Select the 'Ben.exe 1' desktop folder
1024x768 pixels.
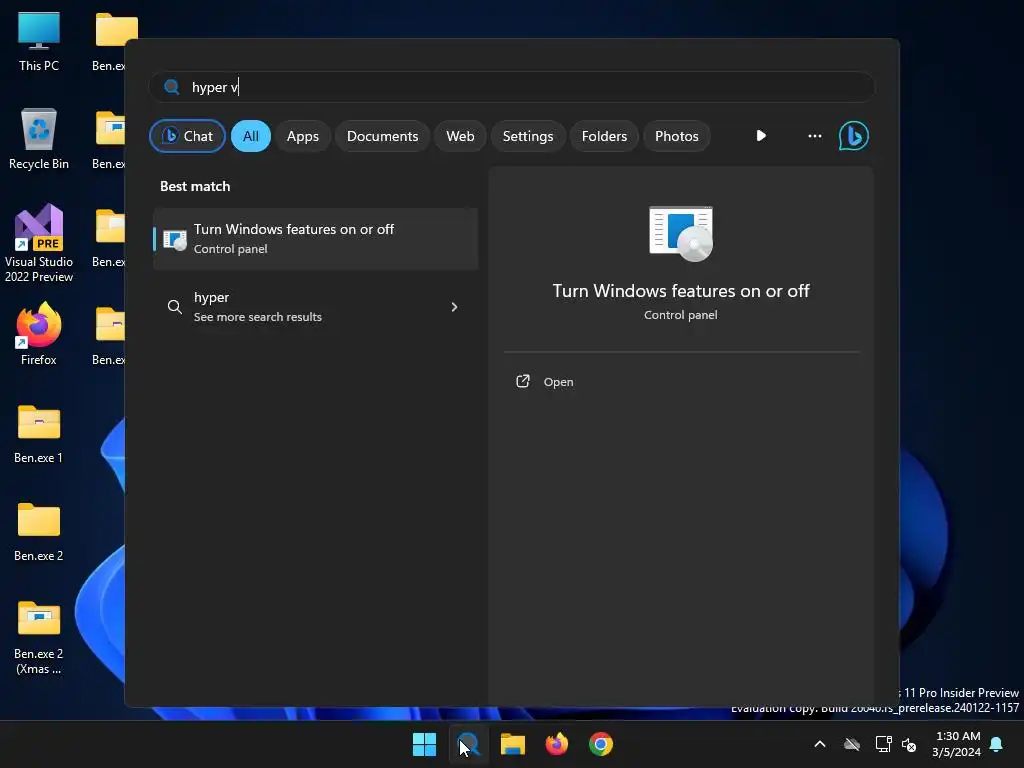coord(39,434)
